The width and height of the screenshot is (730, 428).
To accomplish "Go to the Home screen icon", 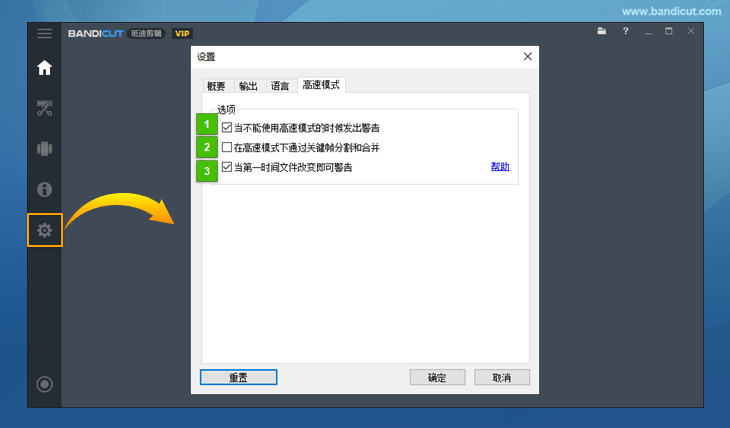I will point(45,68).
